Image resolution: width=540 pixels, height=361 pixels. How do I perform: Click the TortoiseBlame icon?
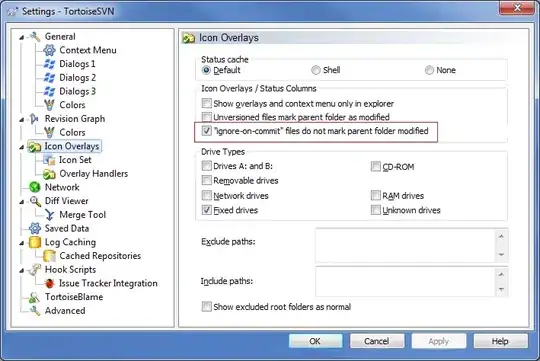pos(34,297)
